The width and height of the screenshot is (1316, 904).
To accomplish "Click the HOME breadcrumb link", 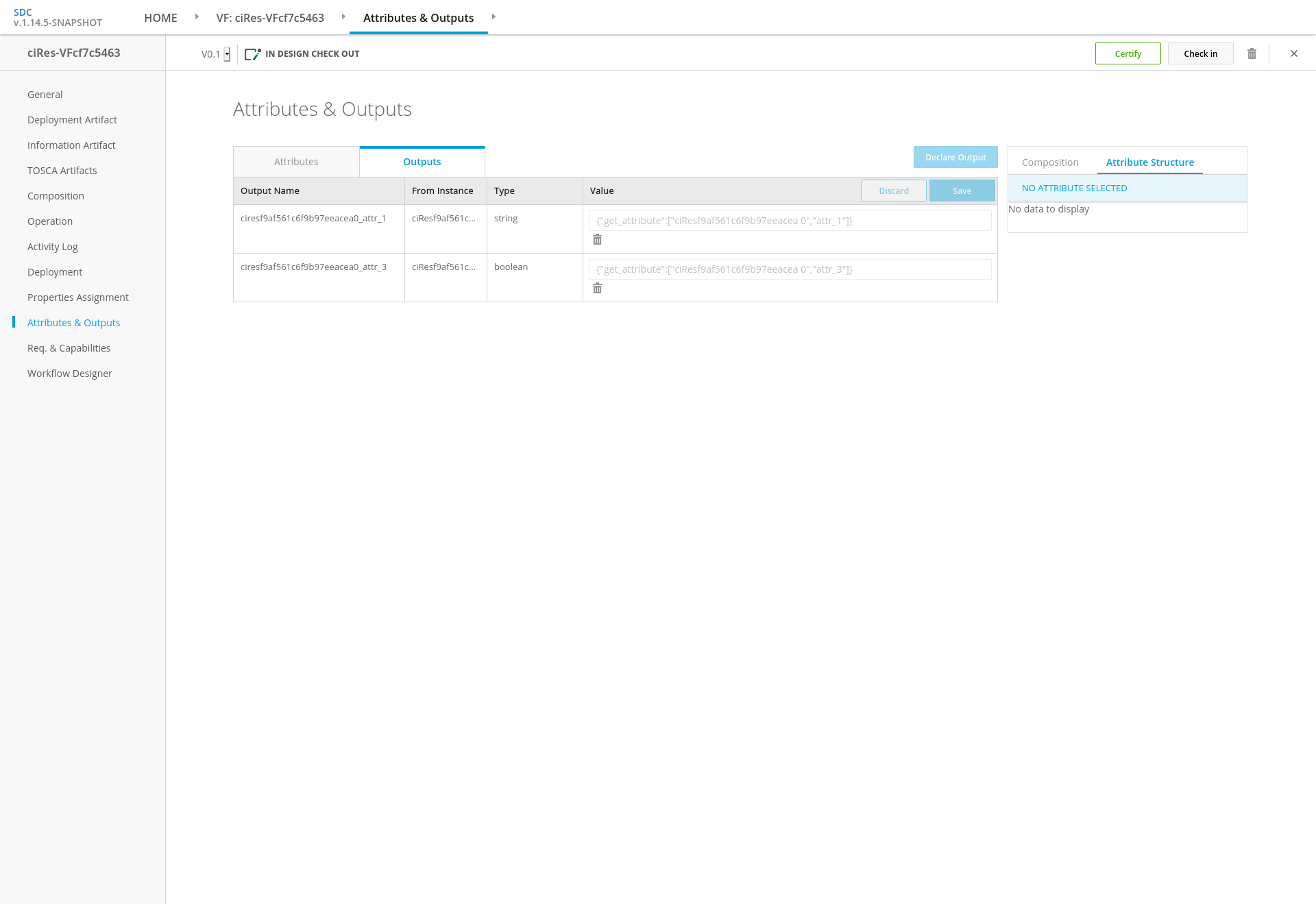I will tap(160, 18).
